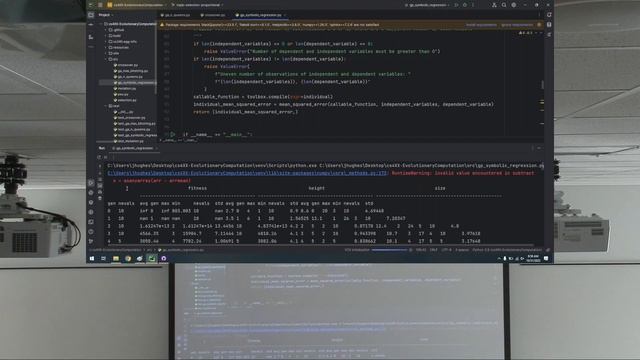Open gear options on requirements warning banner

coord(539,25)
